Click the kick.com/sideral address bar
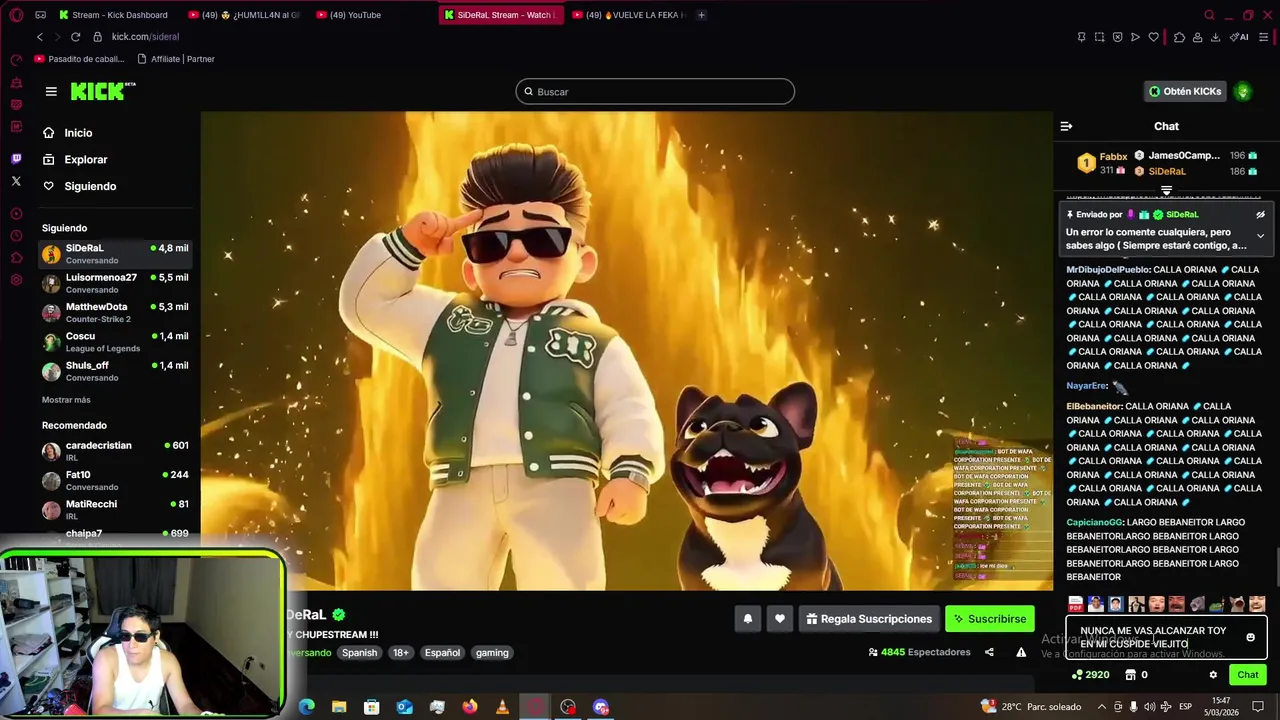Viewport: 1280px width, 720px height. 145,37
